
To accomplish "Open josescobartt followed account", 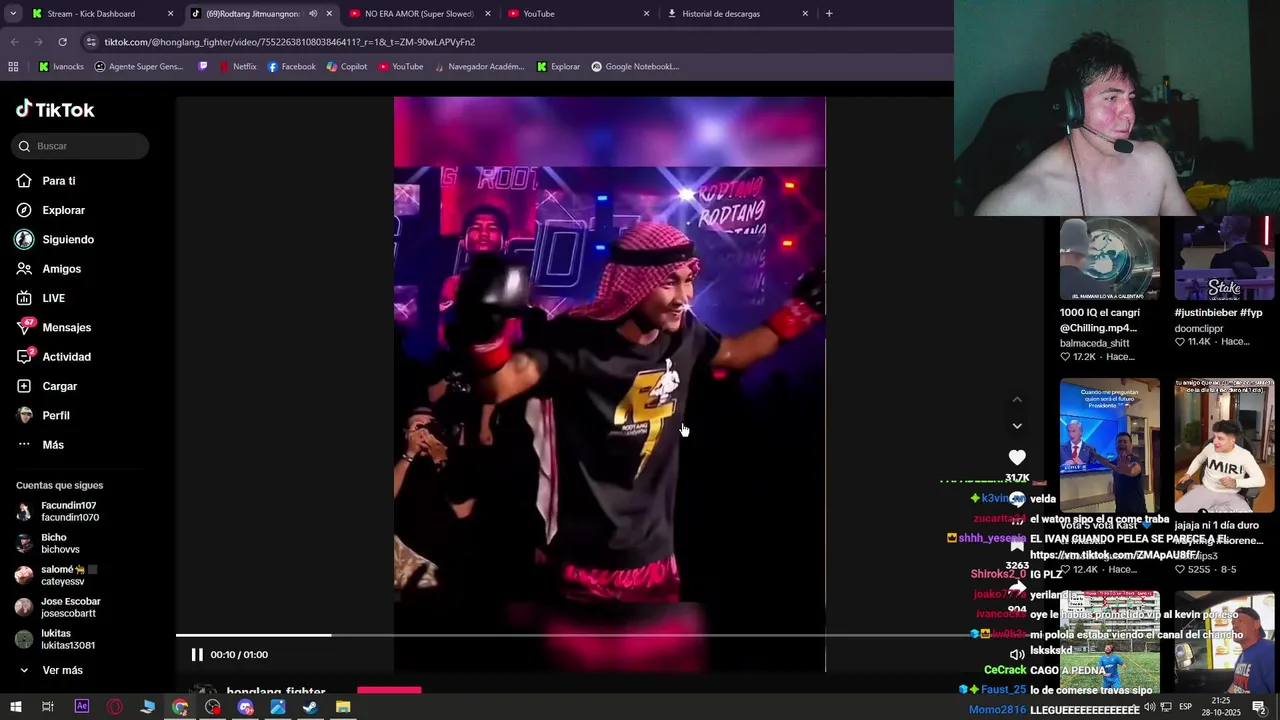I will pos(60,607).
